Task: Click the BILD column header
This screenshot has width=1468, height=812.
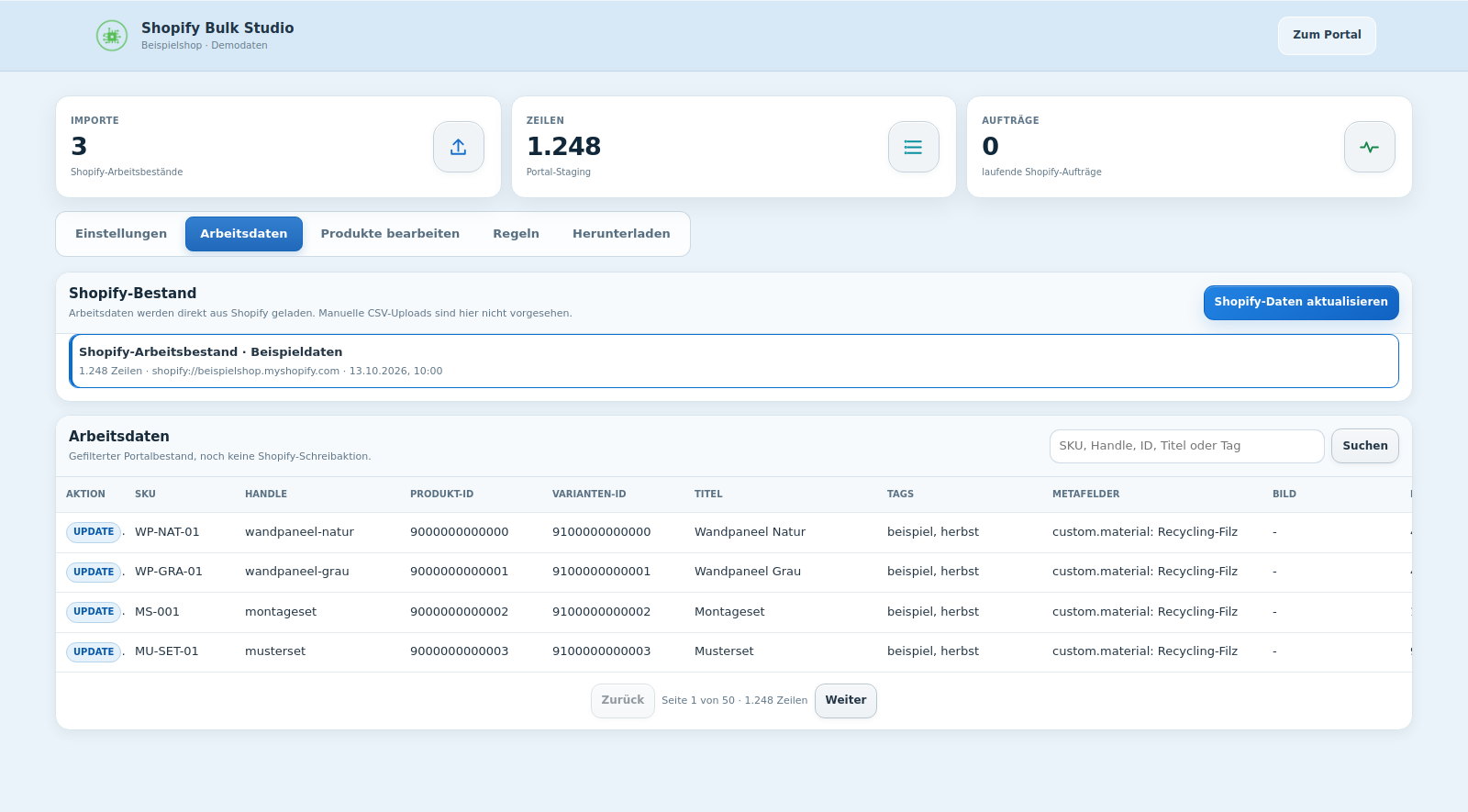Action: point(1284,494)
